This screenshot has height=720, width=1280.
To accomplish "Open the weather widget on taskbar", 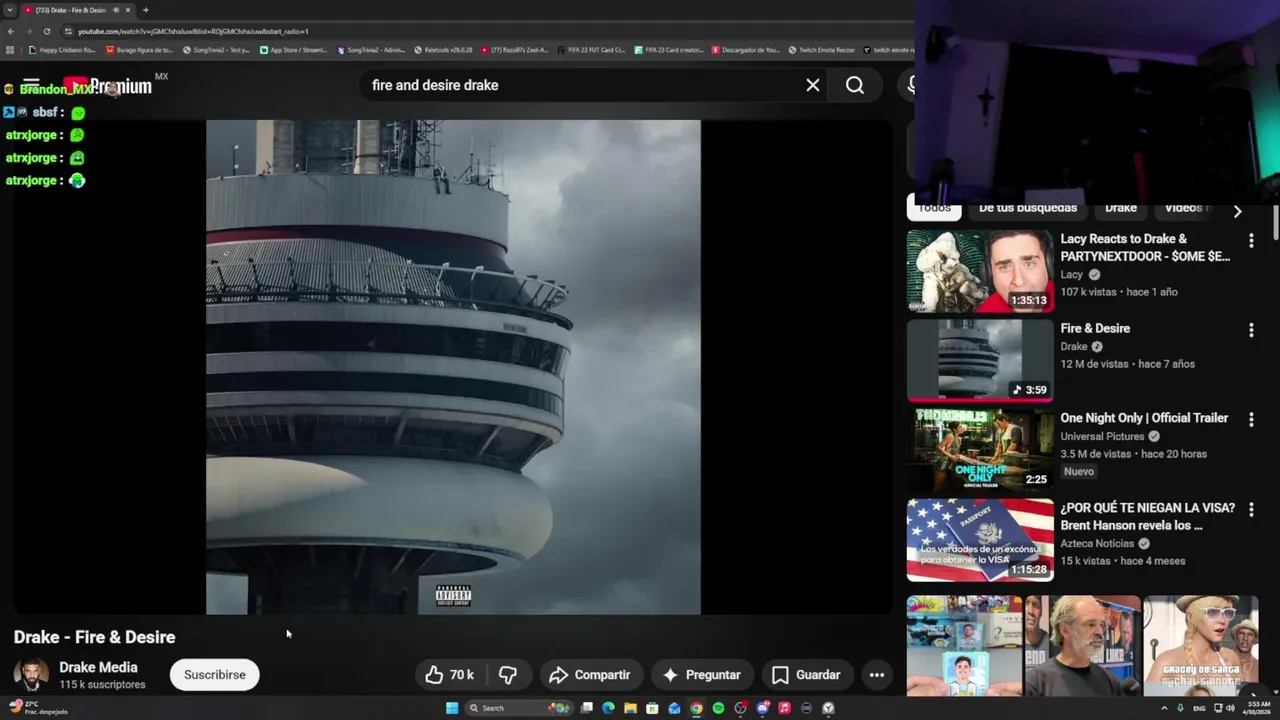I will point(38,708).
